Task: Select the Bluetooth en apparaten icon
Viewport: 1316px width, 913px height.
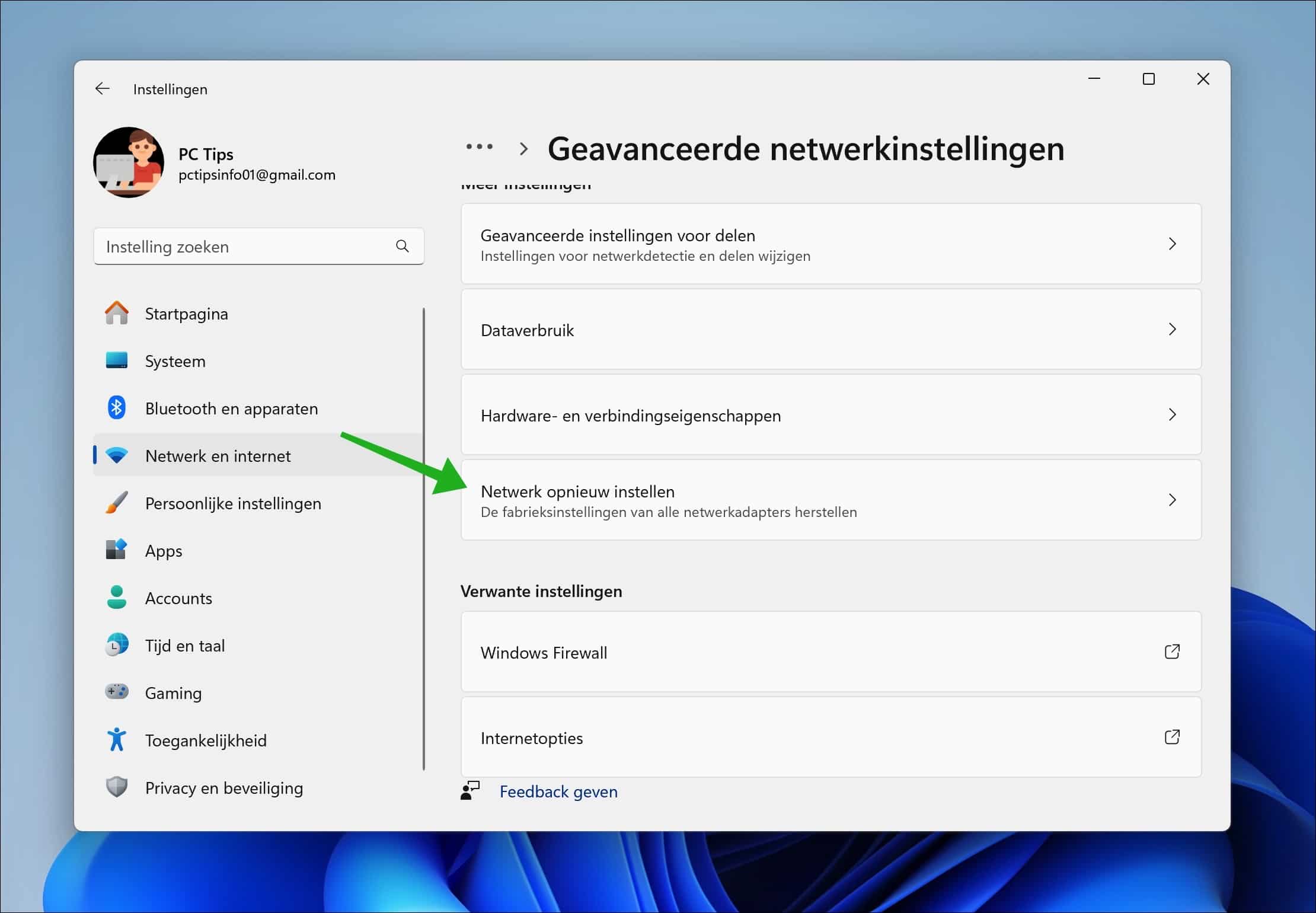Action: [117, 408]
